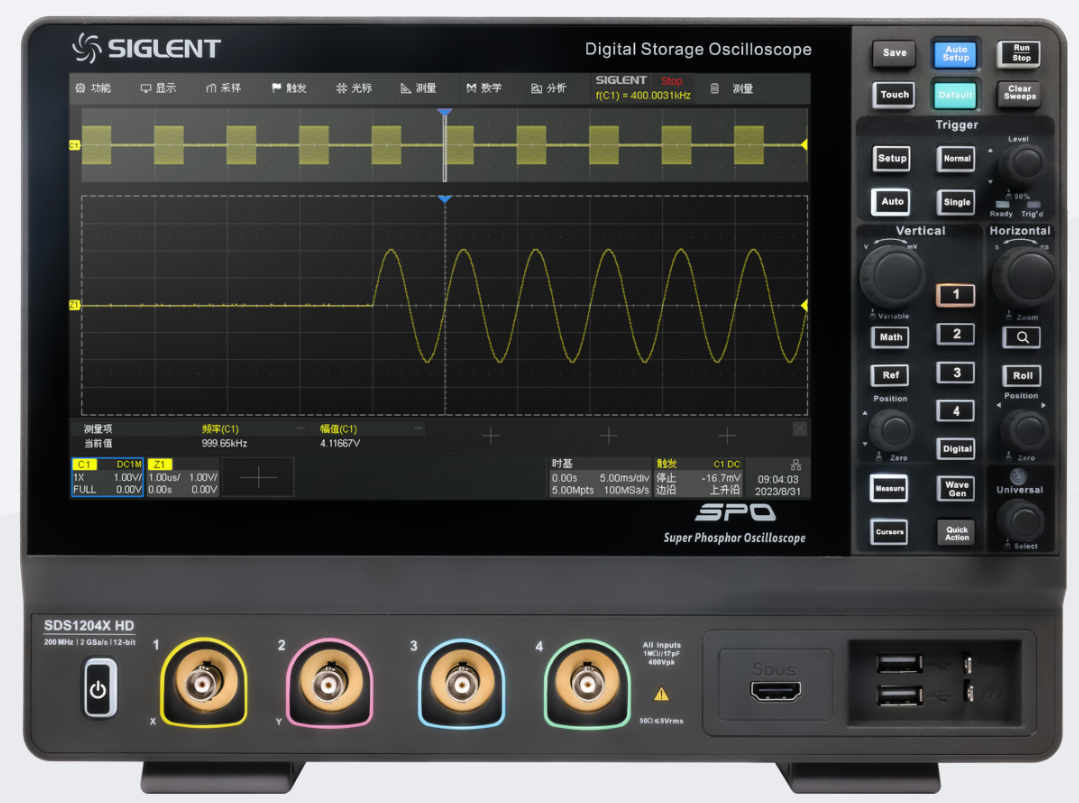Toggle the Touch screen button
This screenshot has width=1079, height=803.
tap(895, 95)
